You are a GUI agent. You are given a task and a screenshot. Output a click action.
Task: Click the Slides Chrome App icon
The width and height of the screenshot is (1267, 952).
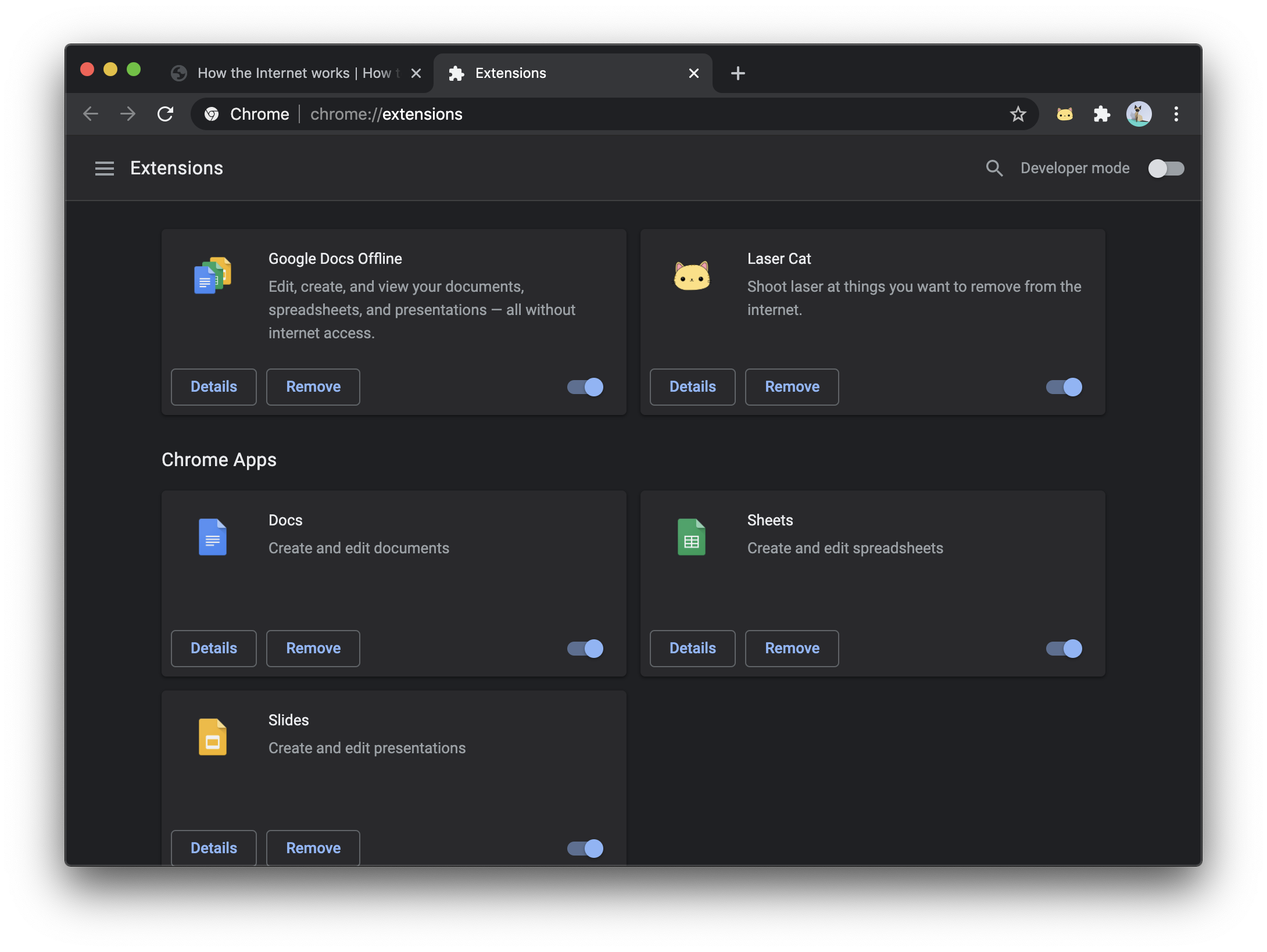coord(212,736)
